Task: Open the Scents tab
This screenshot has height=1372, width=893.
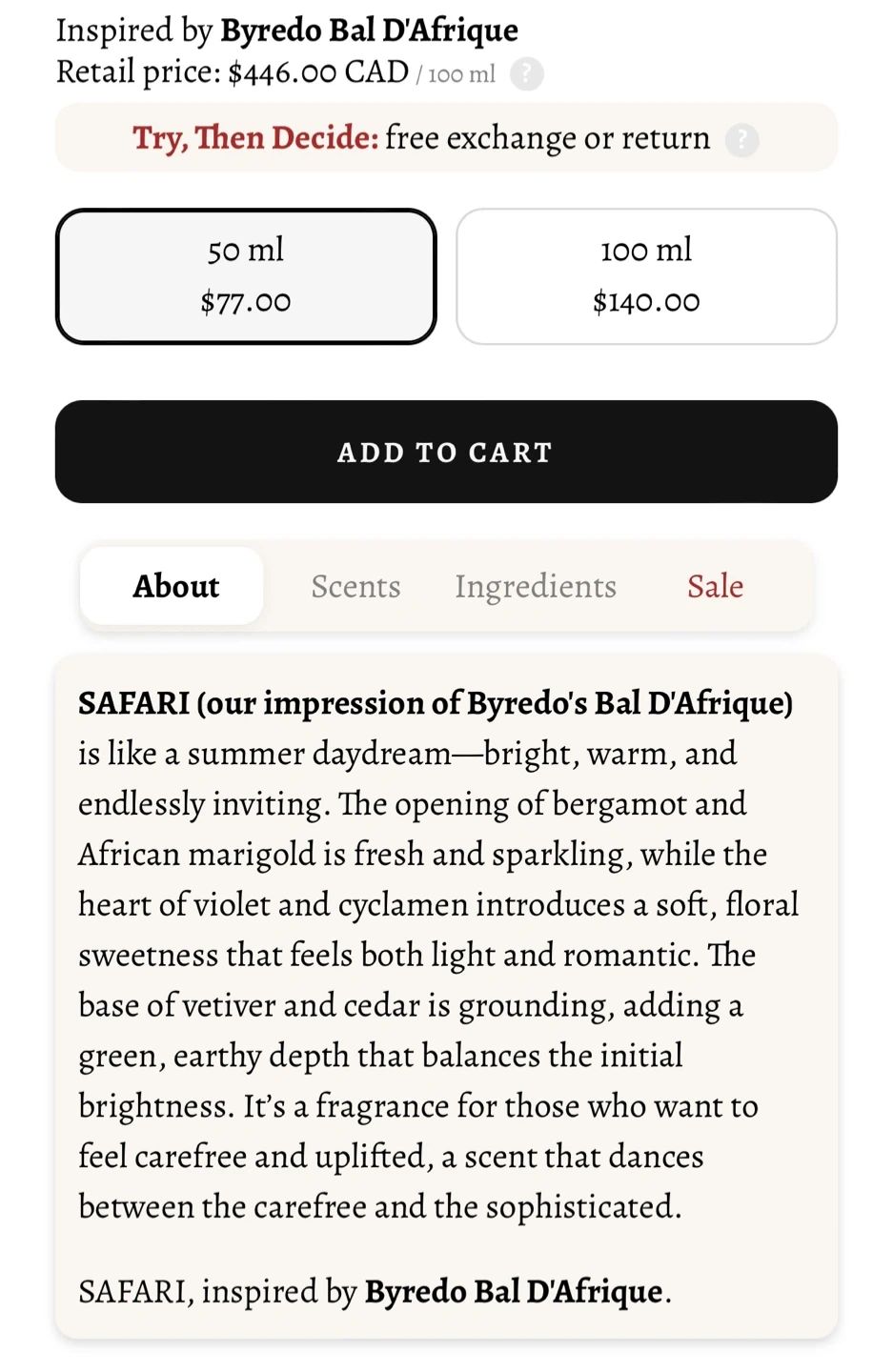Action: [x=355, y=586]
